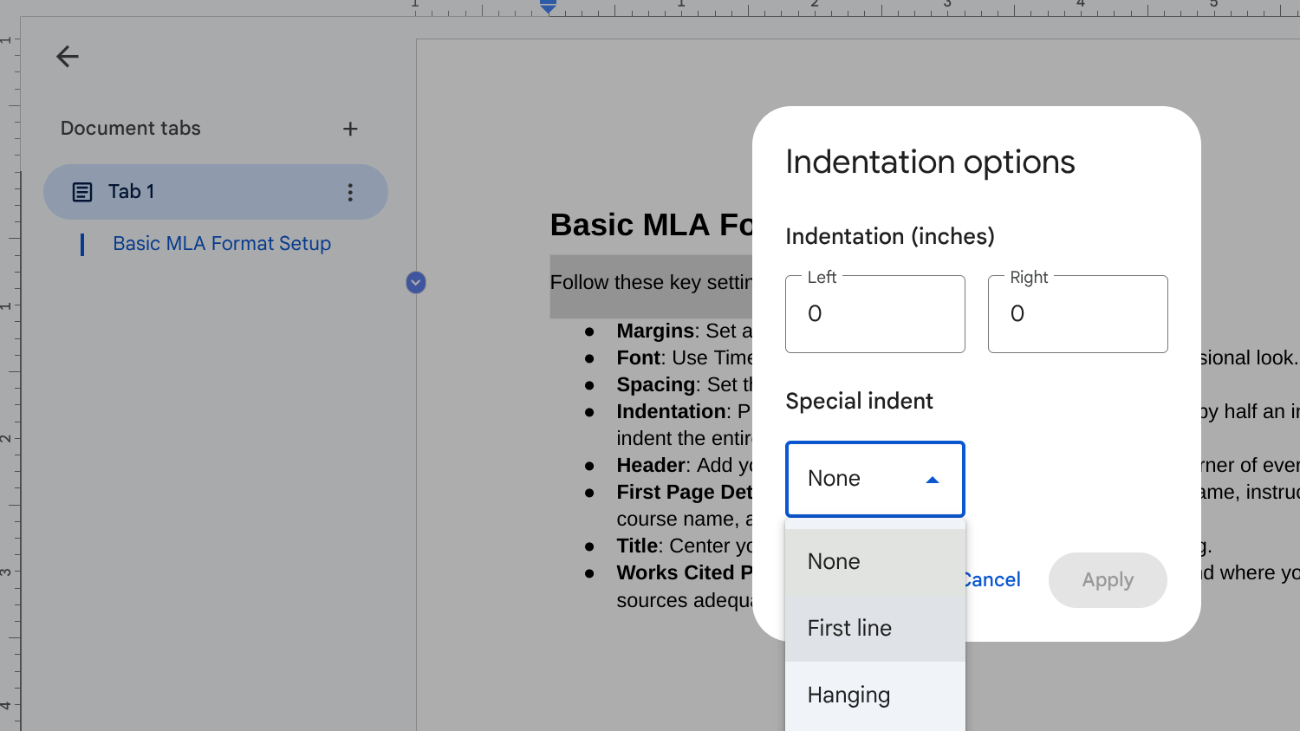This screenshot has width=1300, height=731.
Task: Place cursor in the highlighted "Follow these" paragraph
Action: click(x=650, y=283)
